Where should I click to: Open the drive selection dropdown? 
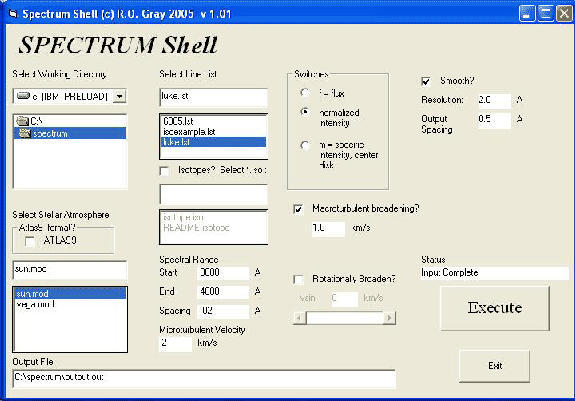pyautogui.click(x=119, y=96)
